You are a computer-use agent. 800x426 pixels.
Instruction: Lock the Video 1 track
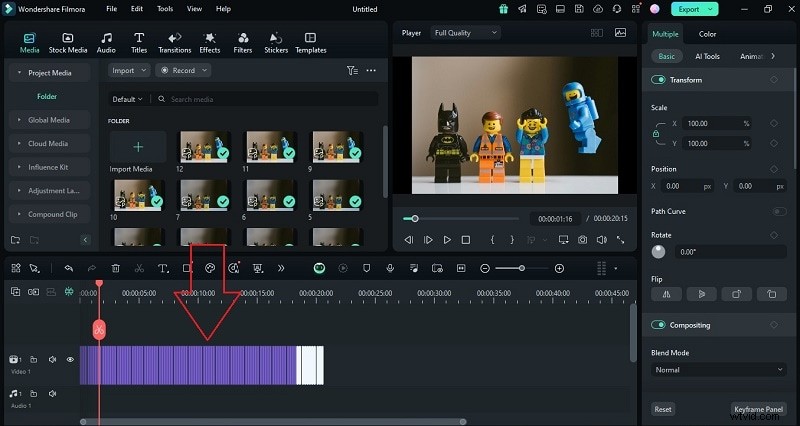click(34, 360)
